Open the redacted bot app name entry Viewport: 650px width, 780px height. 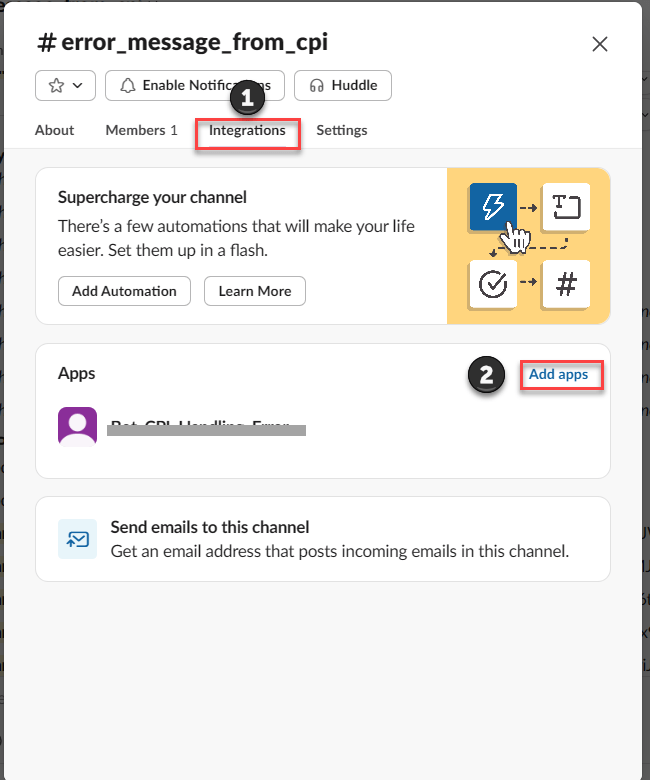pyautogui.click(x=205, y=428)
